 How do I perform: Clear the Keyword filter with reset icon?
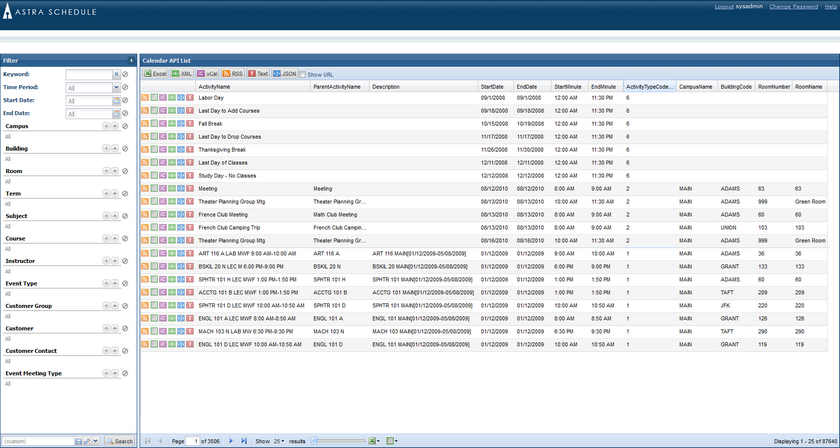pos(125,74)
